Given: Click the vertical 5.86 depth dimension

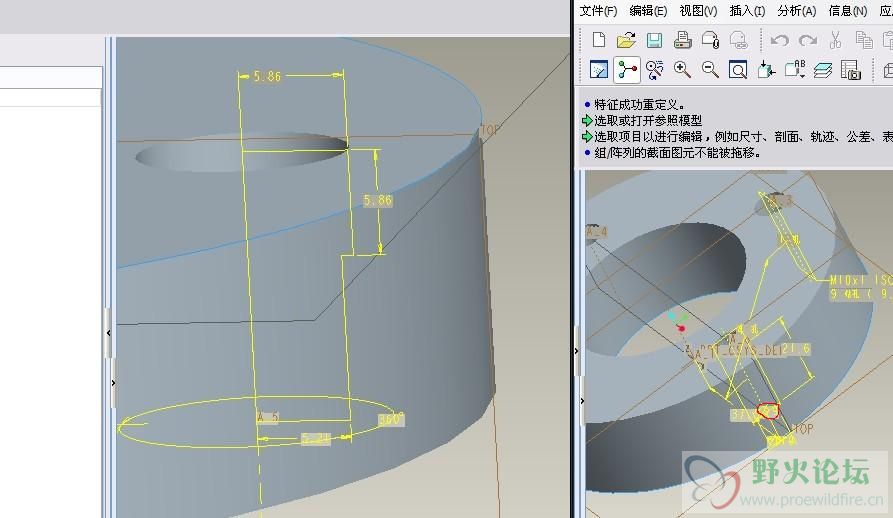Looking at the screenshot, I should point(378,200).
